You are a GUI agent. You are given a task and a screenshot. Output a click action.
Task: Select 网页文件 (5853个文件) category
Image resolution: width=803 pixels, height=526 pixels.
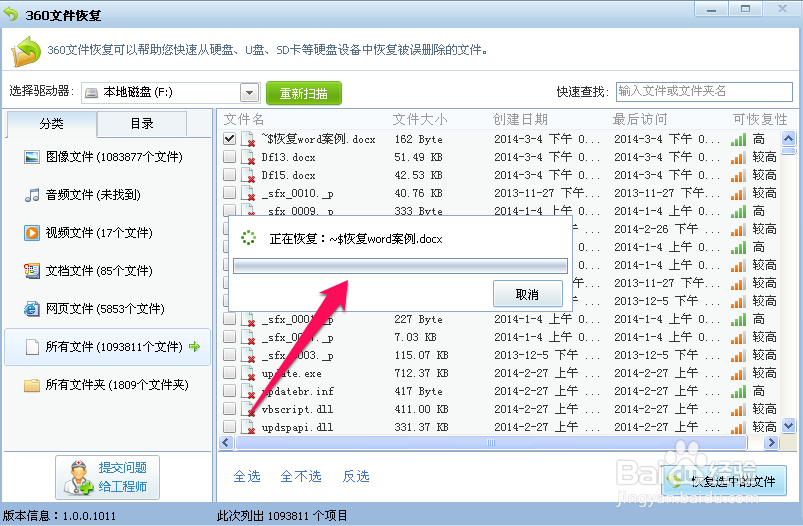pos(108,309)
